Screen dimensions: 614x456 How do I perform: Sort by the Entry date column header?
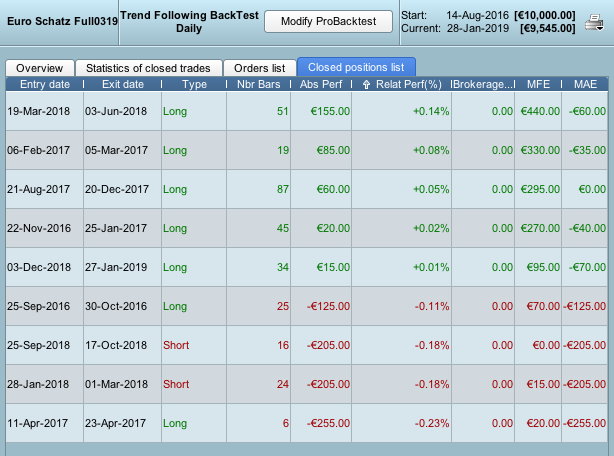(45, 85)
